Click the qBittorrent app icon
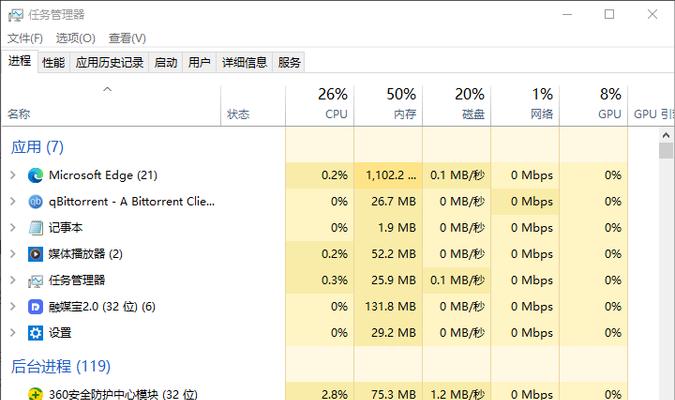This screenshot has height=400, width=675. click(x=35, y=202)
